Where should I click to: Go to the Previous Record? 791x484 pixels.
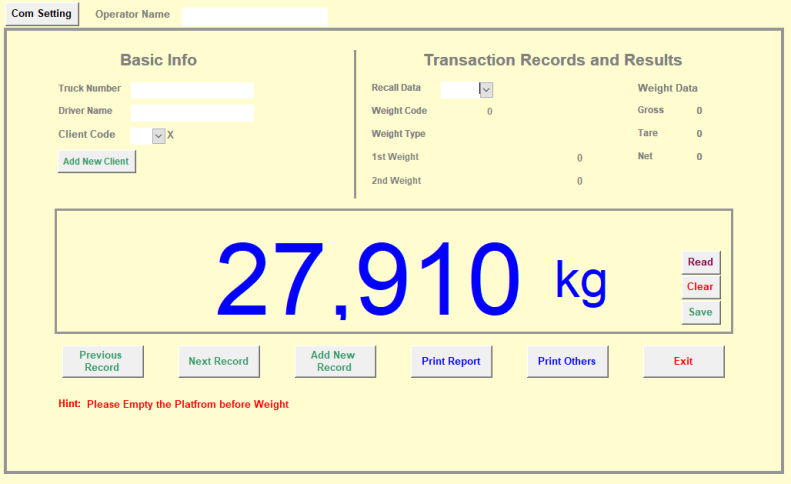tap(101, 361)
